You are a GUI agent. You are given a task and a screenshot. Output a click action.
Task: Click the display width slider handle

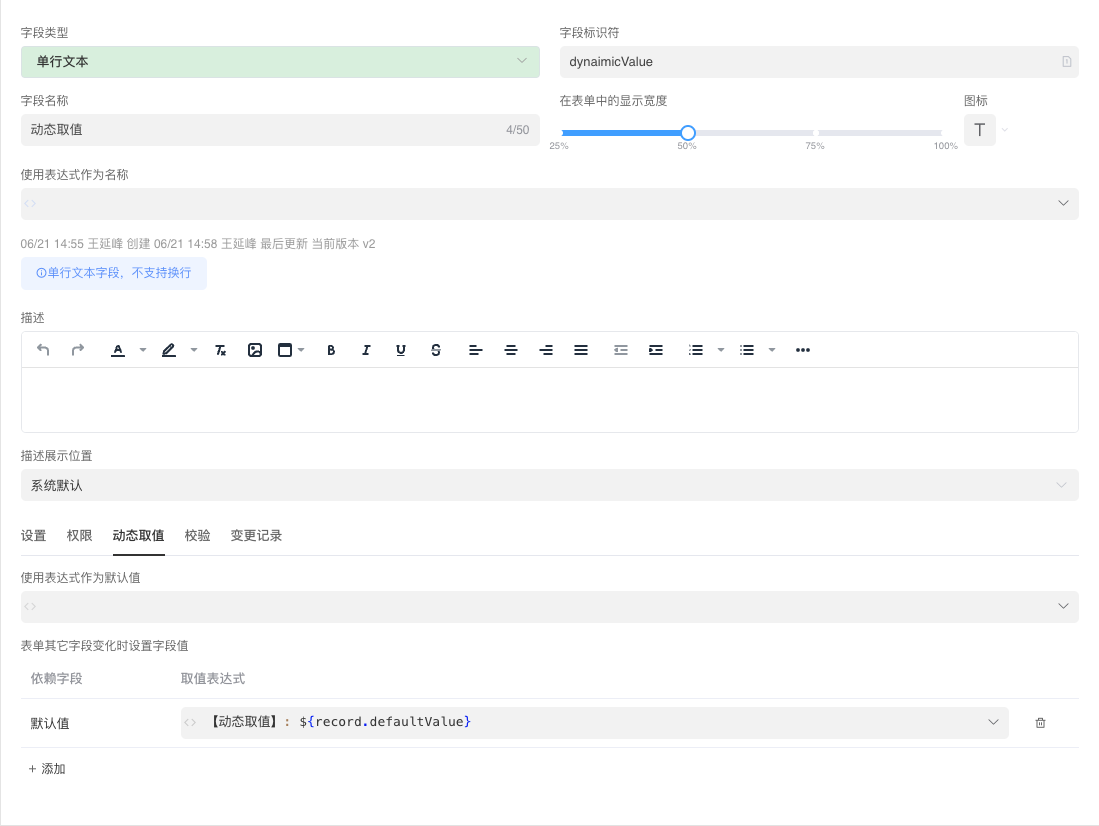pyautogui.click(x=687, y=132)
